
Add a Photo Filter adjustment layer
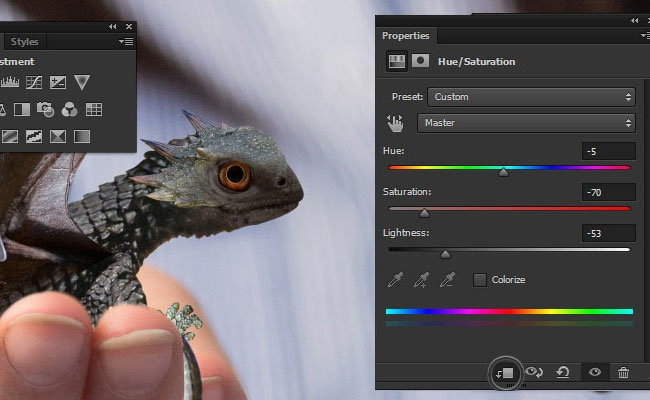[x=45, y=109]
